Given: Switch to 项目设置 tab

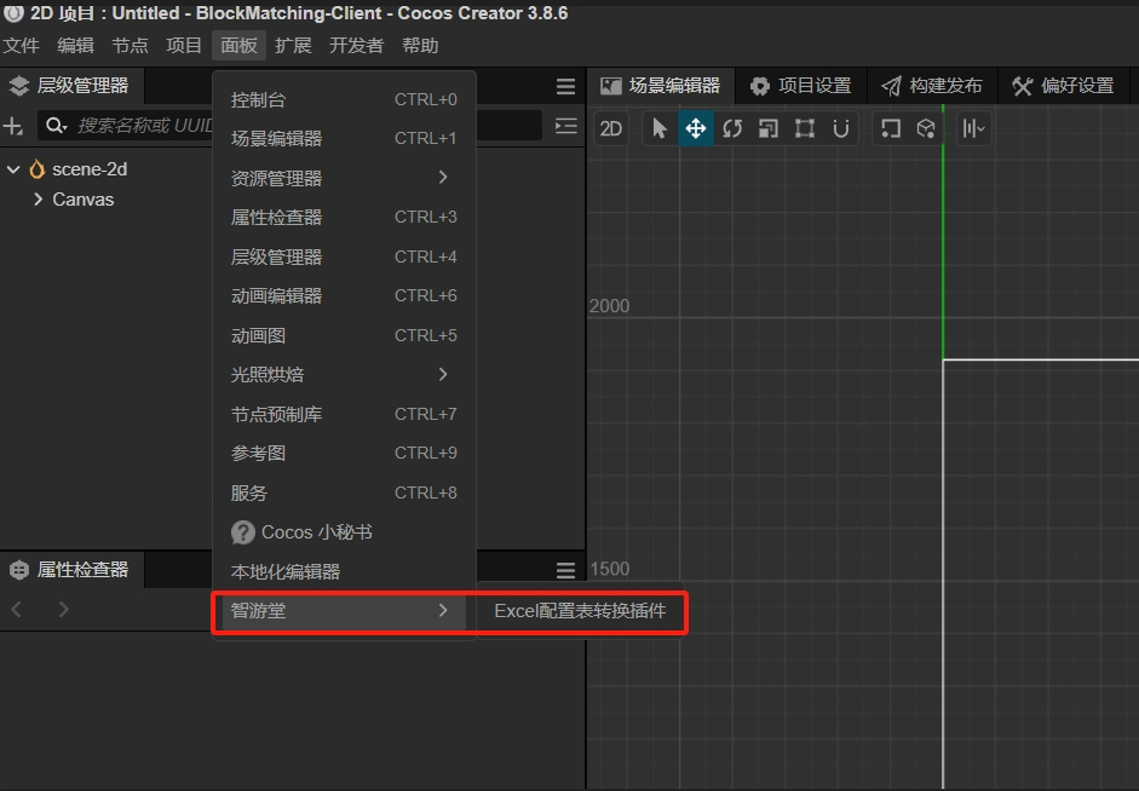Looking at the screenshot, I should (x=801, y=86).
